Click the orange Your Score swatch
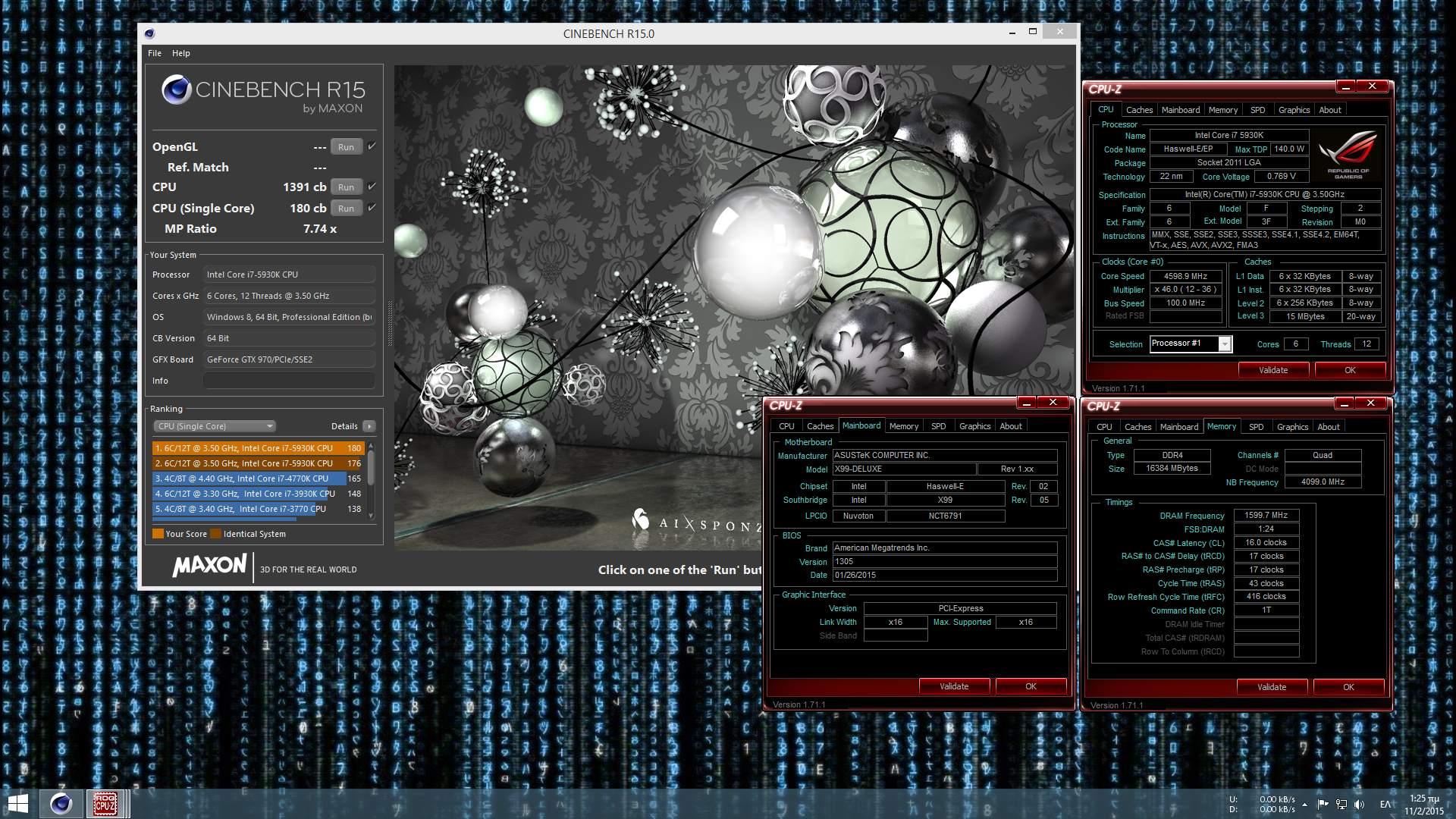This screenshot has height=819, width=1456. (158, 534)
